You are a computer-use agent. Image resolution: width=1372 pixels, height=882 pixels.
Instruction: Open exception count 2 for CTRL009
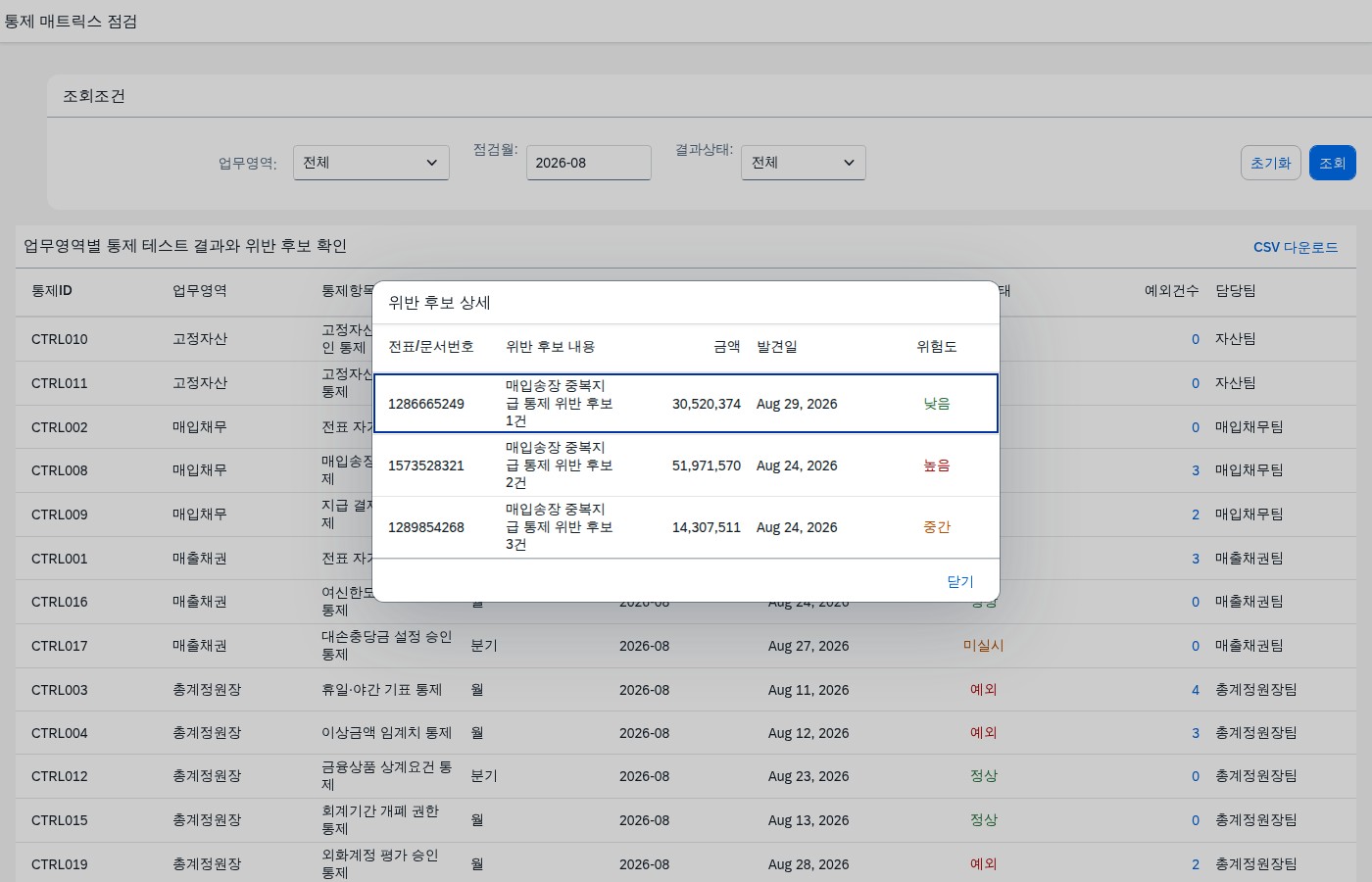1196,514
